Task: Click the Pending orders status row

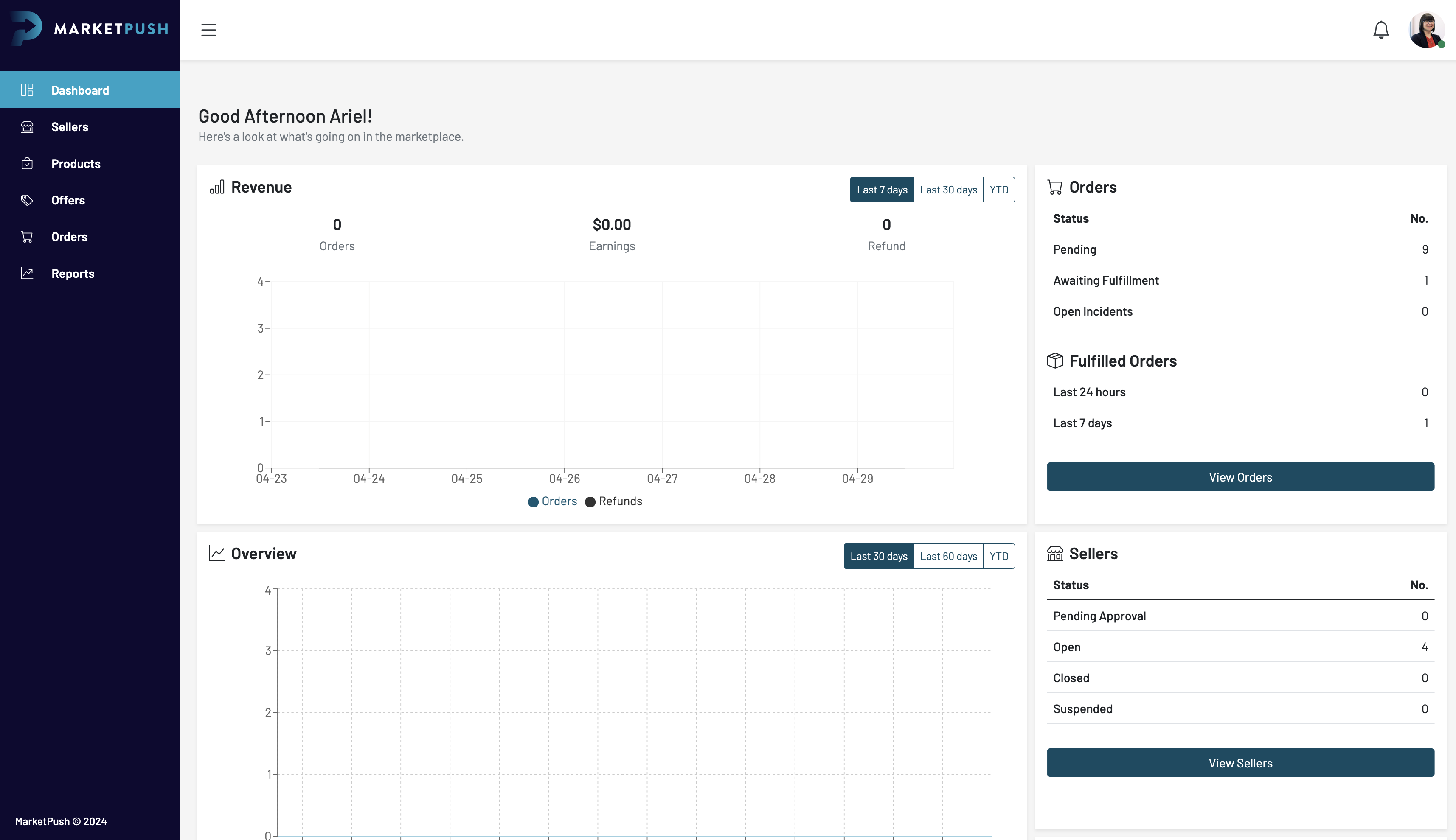Action: [x=1240, y=249]
